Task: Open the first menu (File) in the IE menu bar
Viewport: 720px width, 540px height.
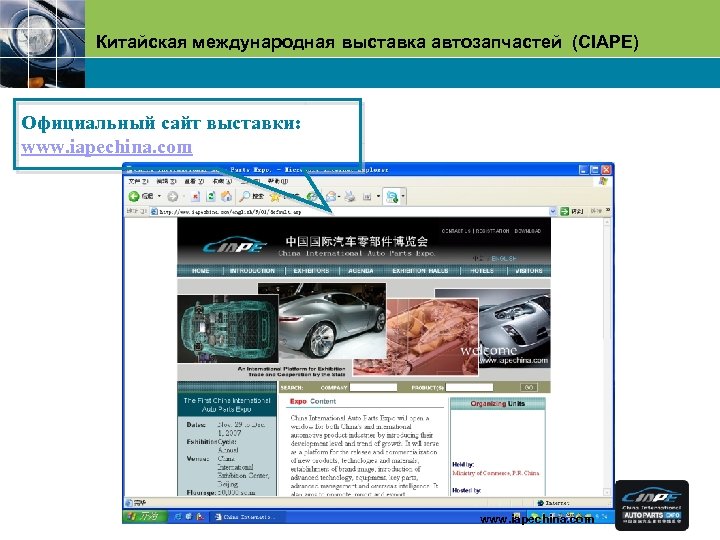Action: (x=138, y=181)
